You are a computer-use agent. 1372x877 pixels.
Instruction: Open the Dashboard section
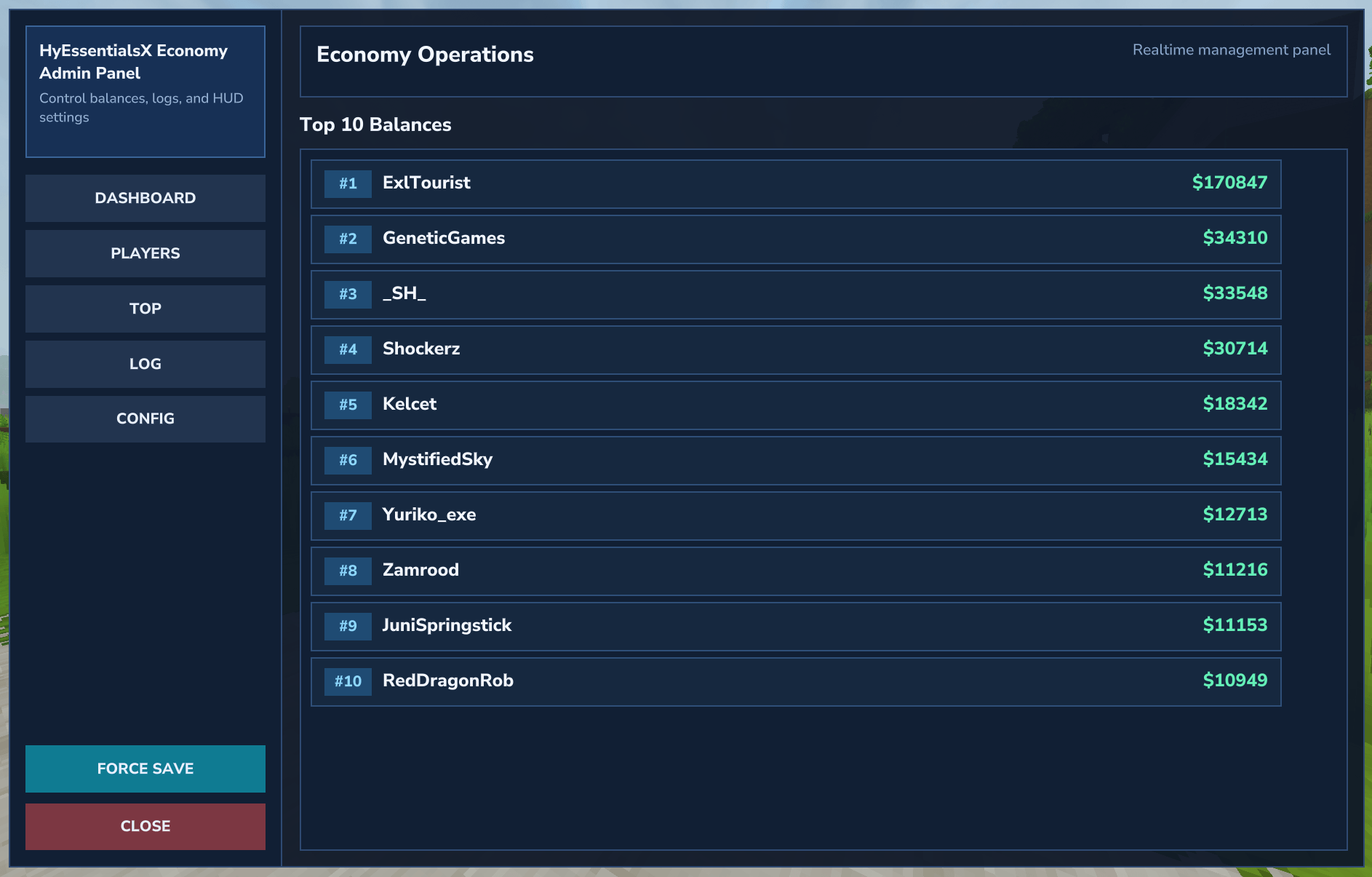[x=145, y=198]
